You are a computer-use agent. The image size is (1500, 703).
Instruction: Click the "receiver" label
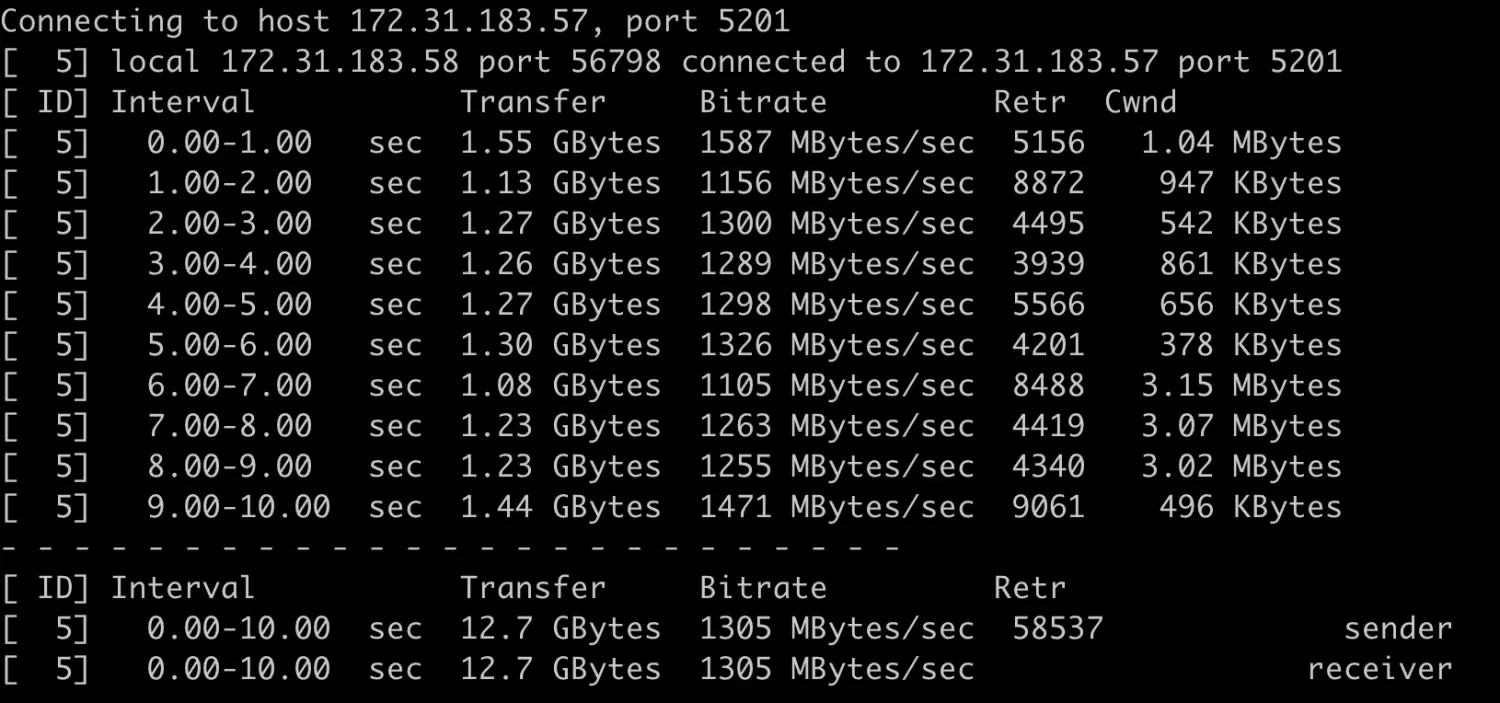click(x=1379, y=668)
